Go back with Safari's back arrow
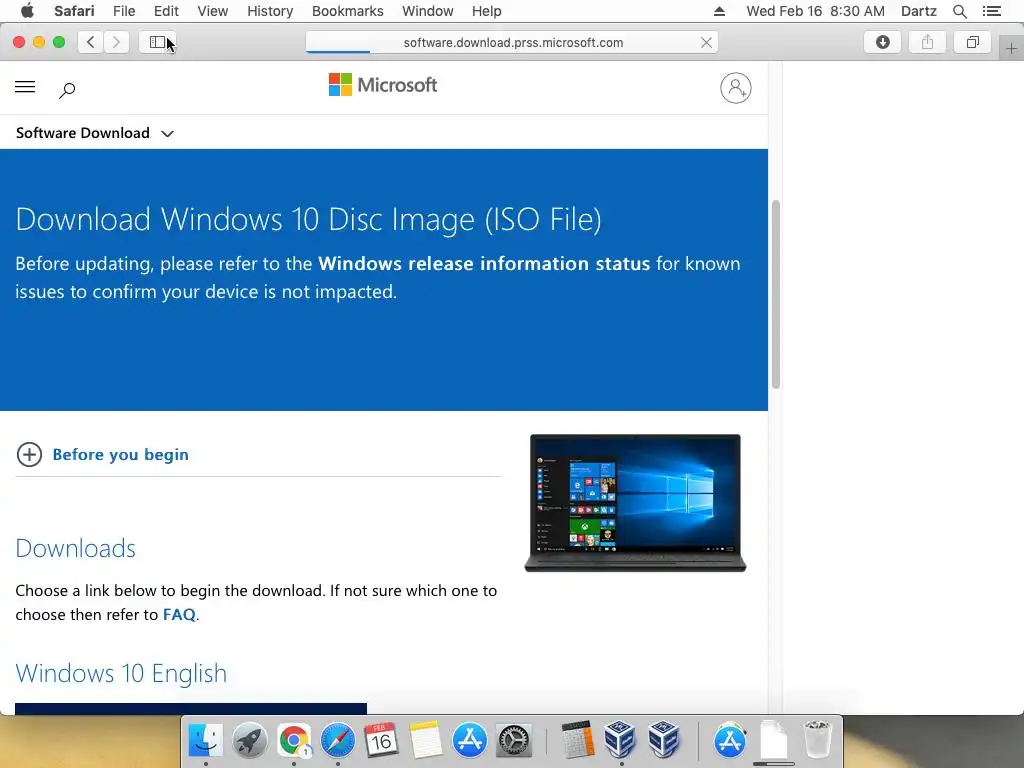Image resolution: width=1024 pixels, height=768 pixels. [91, 42]
